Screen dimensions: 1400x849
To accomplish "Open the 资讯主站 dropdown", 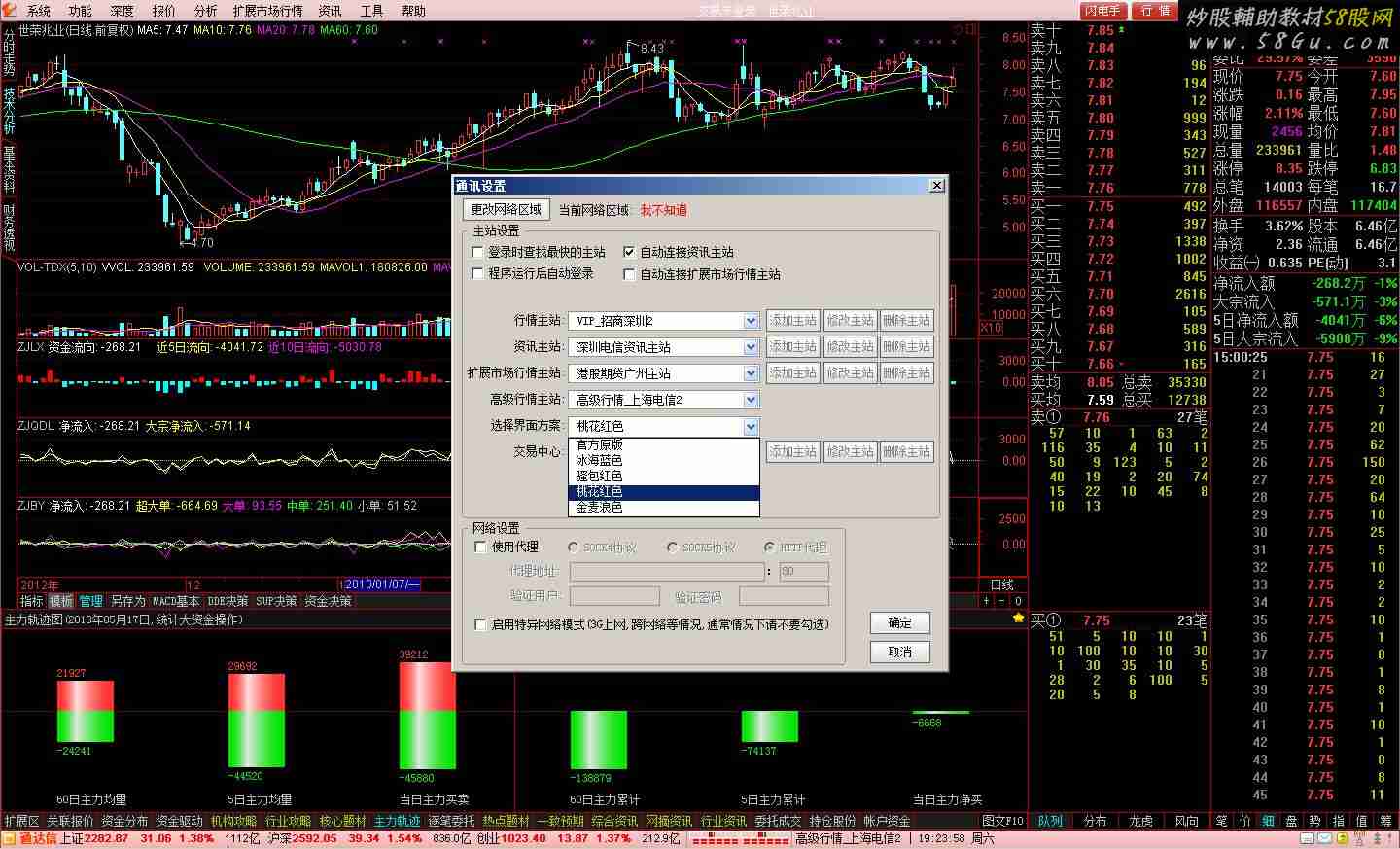I will [x=751, y=347].
